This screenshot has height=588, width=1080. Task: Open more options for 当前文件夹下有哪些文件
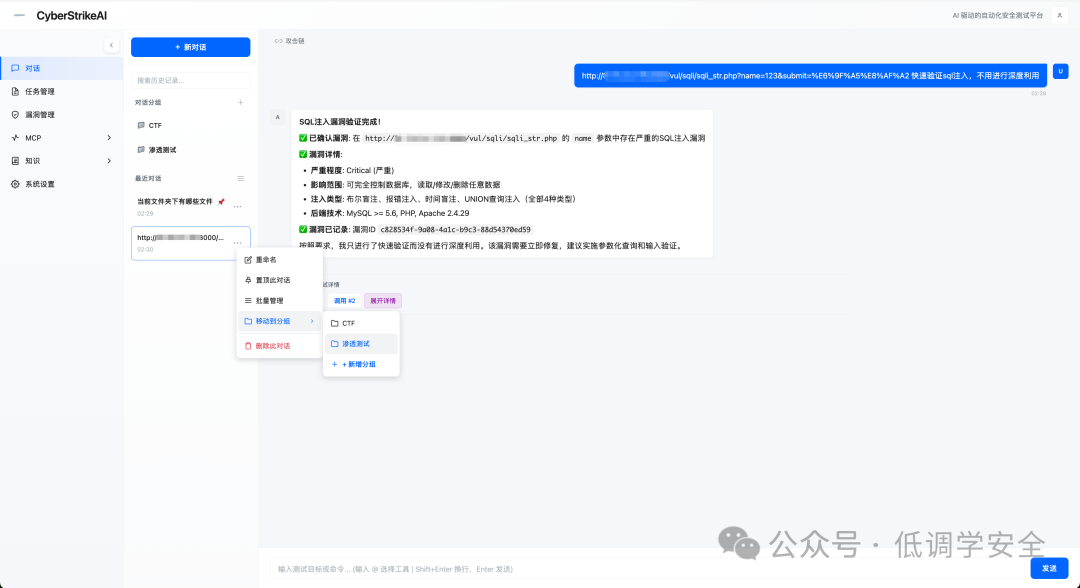click(x=238, y=207)
